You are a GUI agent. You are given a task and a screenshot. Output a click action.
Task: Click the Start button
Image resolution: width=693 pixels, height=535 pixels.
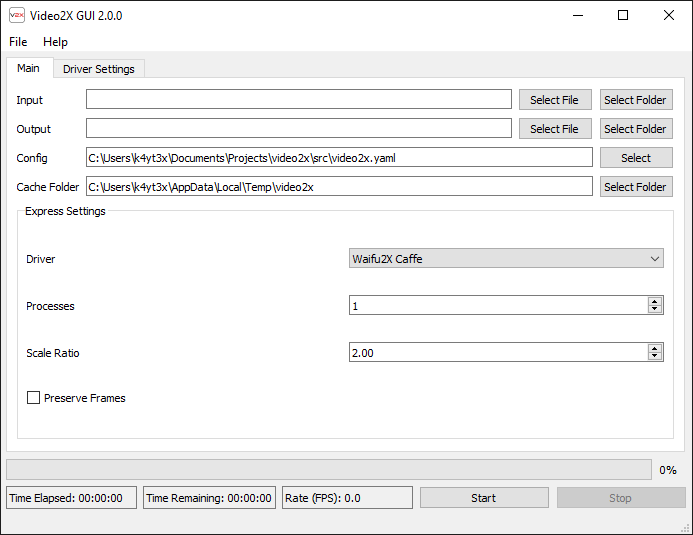(x=484, y=498)
